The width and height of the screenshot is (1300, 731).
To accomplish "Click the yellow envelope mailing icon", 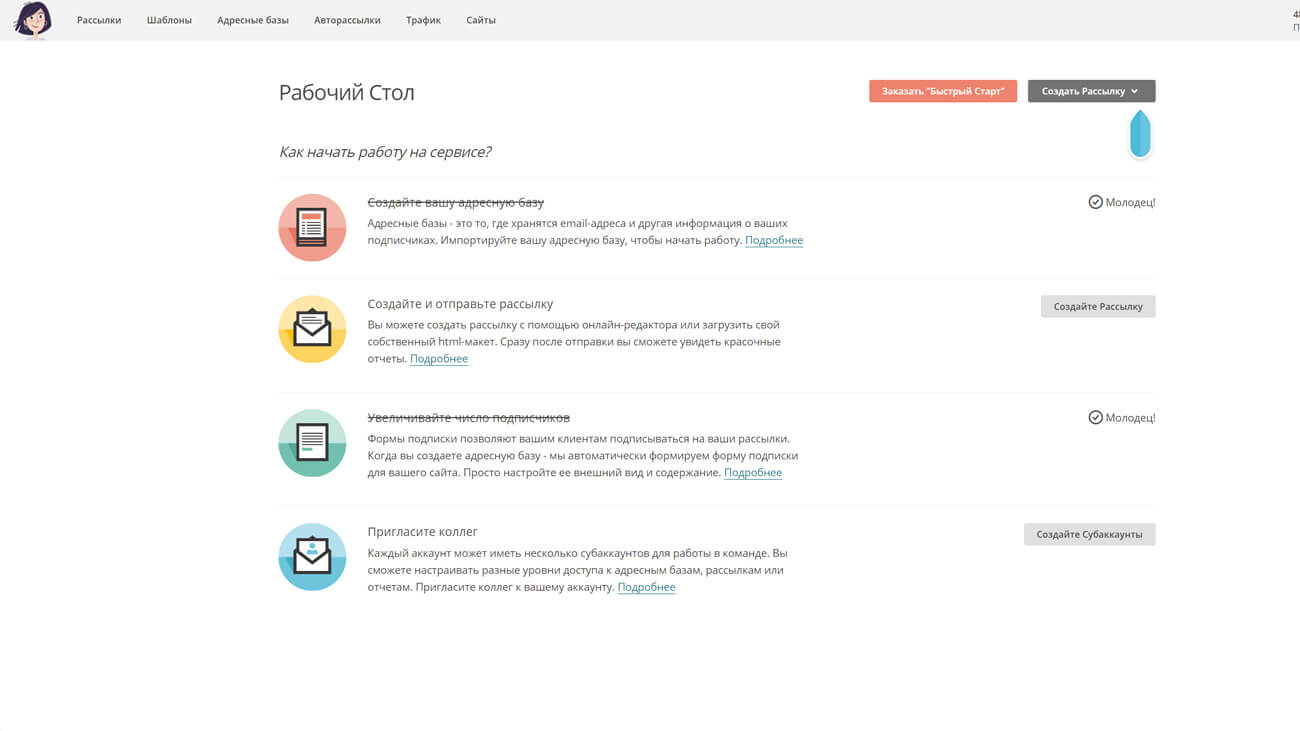I will click(312, 329).
